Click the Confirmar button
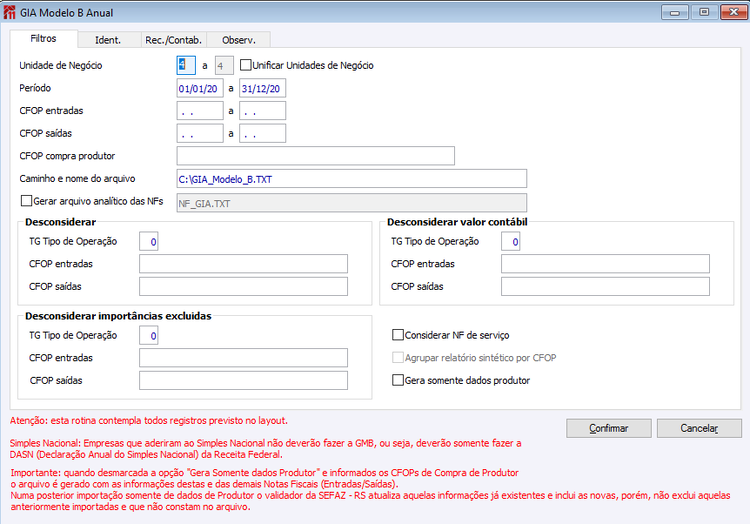 609,428
